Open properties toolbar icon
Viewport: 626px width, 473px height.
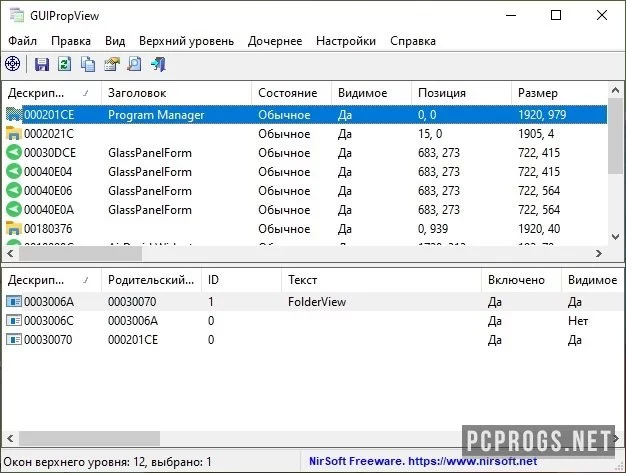pos(112,64)
